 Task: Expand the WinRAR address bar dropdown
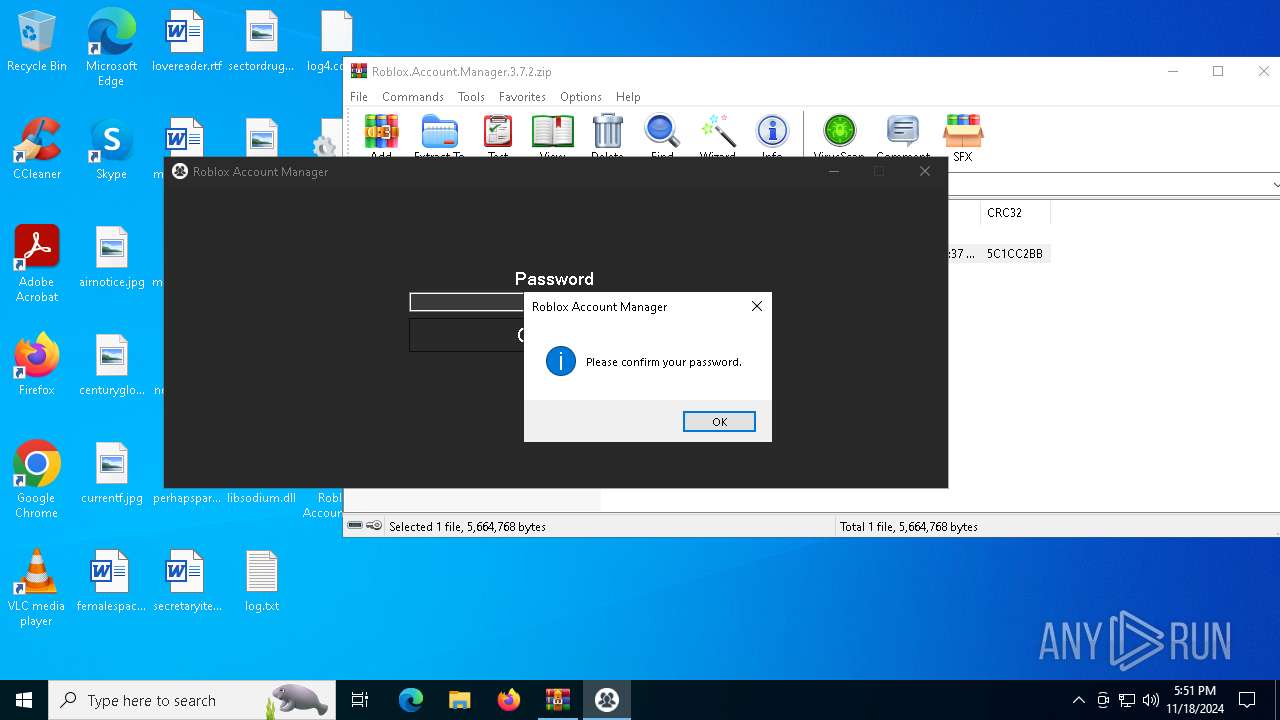pyautogui.click(x=1274, y=185)
